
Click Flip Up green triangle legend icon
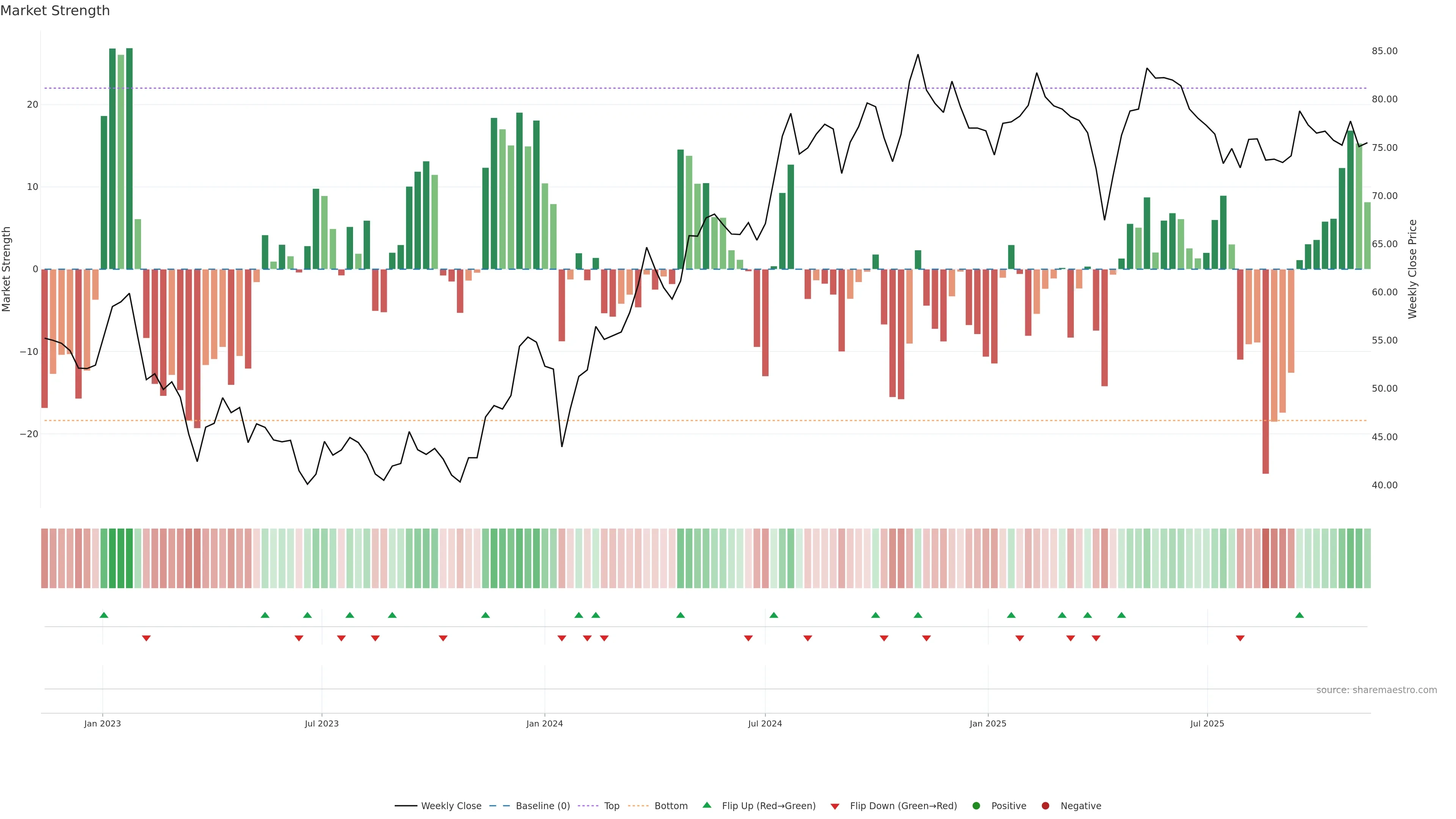click(x=706, y=805)
